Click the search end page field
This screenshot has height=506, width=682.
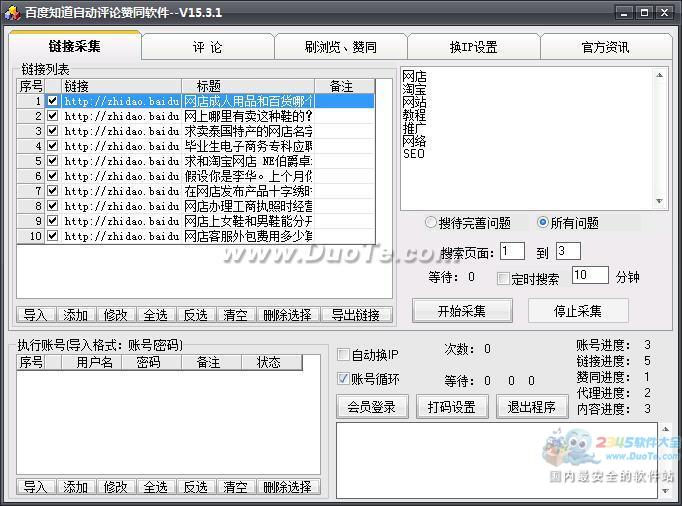pos(568,251)
